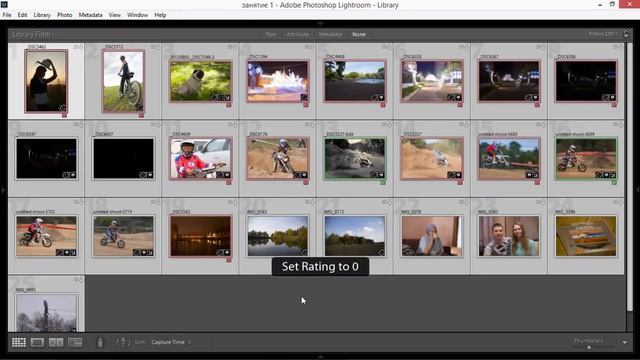The width and height of the screenshot is (640, 360).
Task: Select the light-trail fountain photo at night
Action: [278, 81]
